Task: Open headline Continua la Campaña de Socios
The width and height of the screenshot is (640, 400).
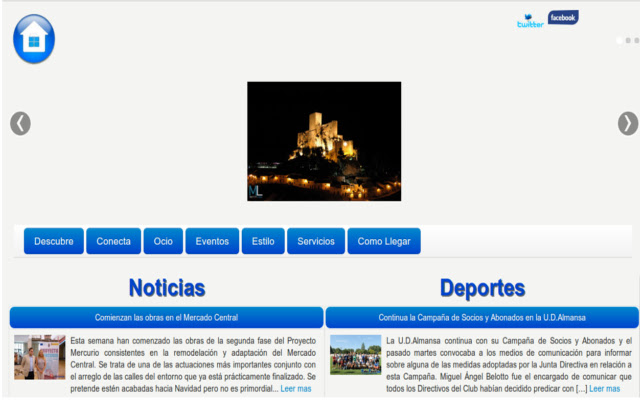Action: 482,318
